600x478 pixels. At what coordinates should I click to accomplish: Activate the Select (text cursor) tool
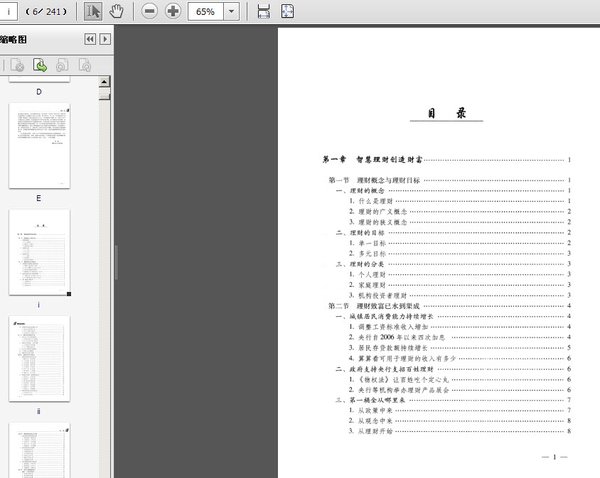pyautogui.click(x=93, y=11)
